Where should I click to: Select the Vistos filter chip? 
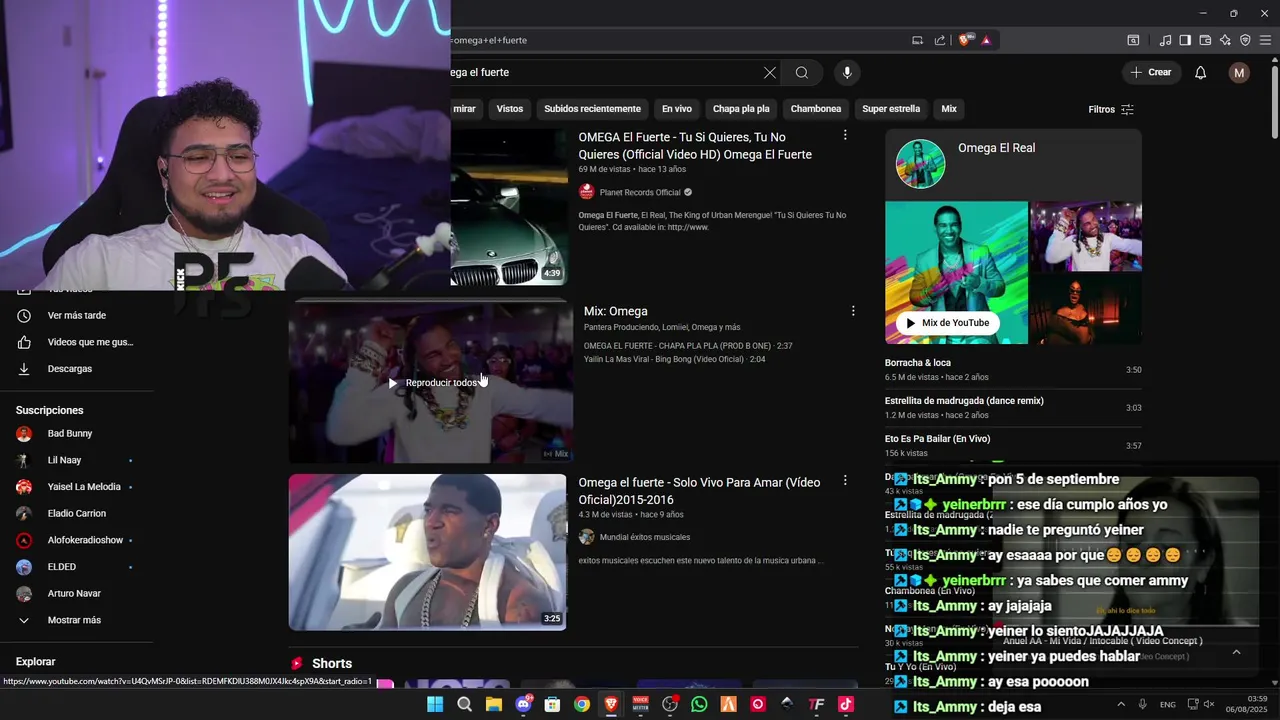pos(510,109)
